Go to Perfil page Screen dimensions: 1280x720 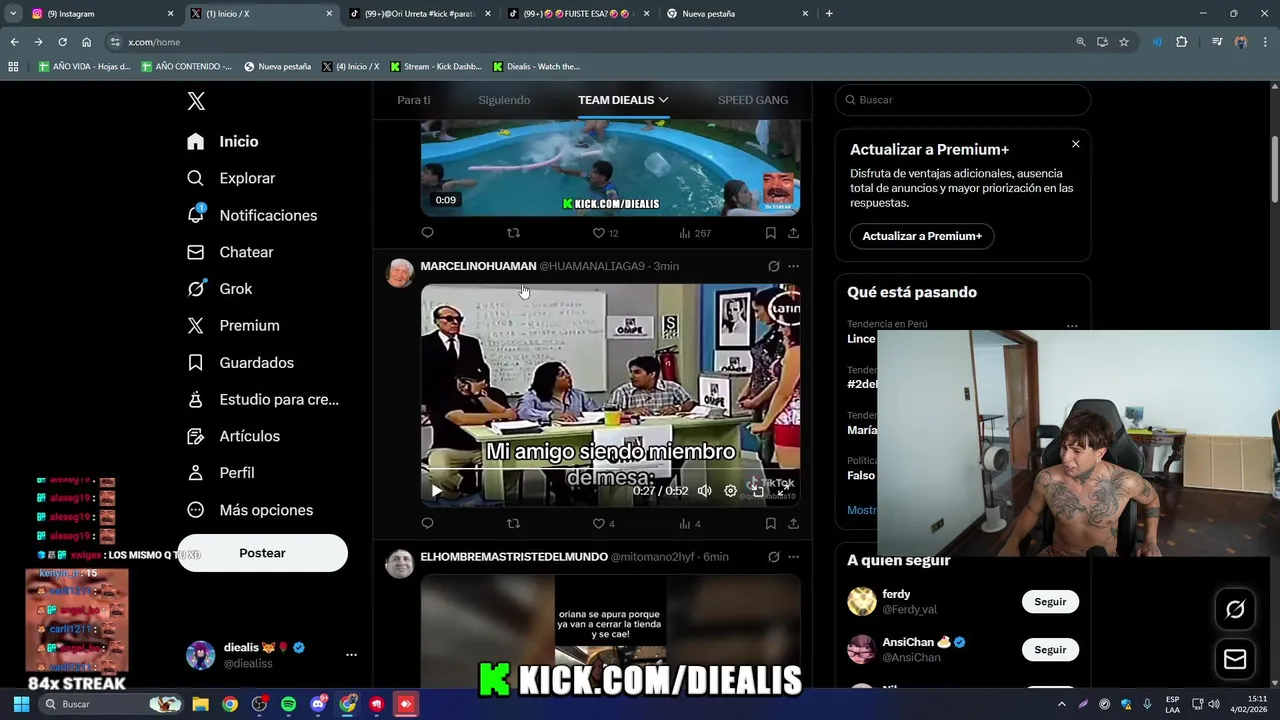point(221,473)
